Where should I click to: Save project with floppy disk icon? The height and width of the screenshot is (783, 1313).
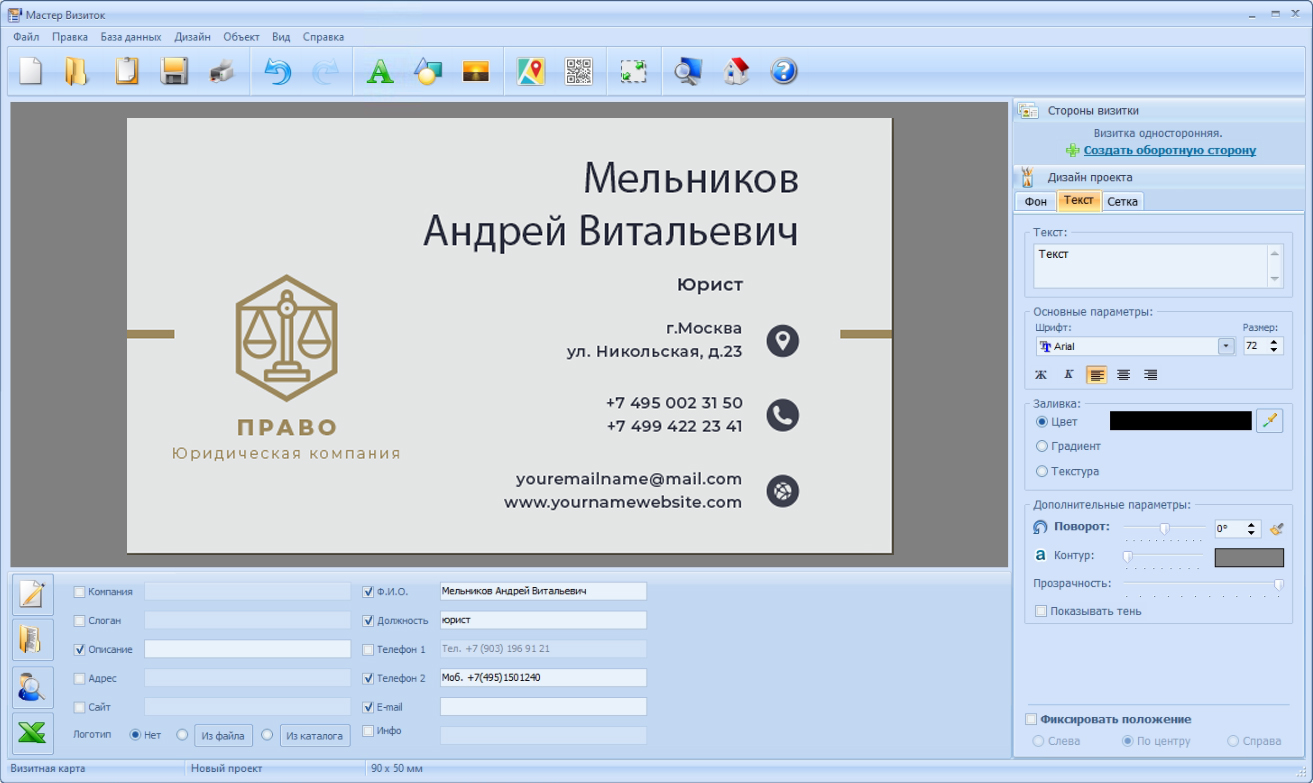174,71
